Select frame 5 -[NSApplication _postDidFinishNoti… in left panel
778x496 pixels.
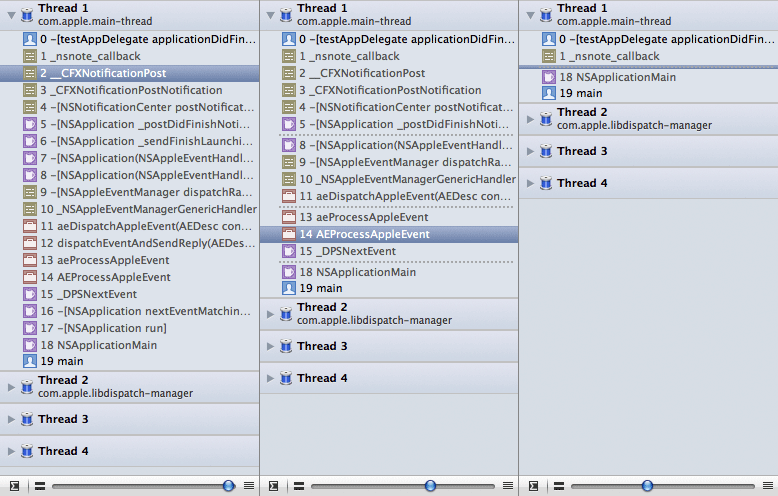130,124
